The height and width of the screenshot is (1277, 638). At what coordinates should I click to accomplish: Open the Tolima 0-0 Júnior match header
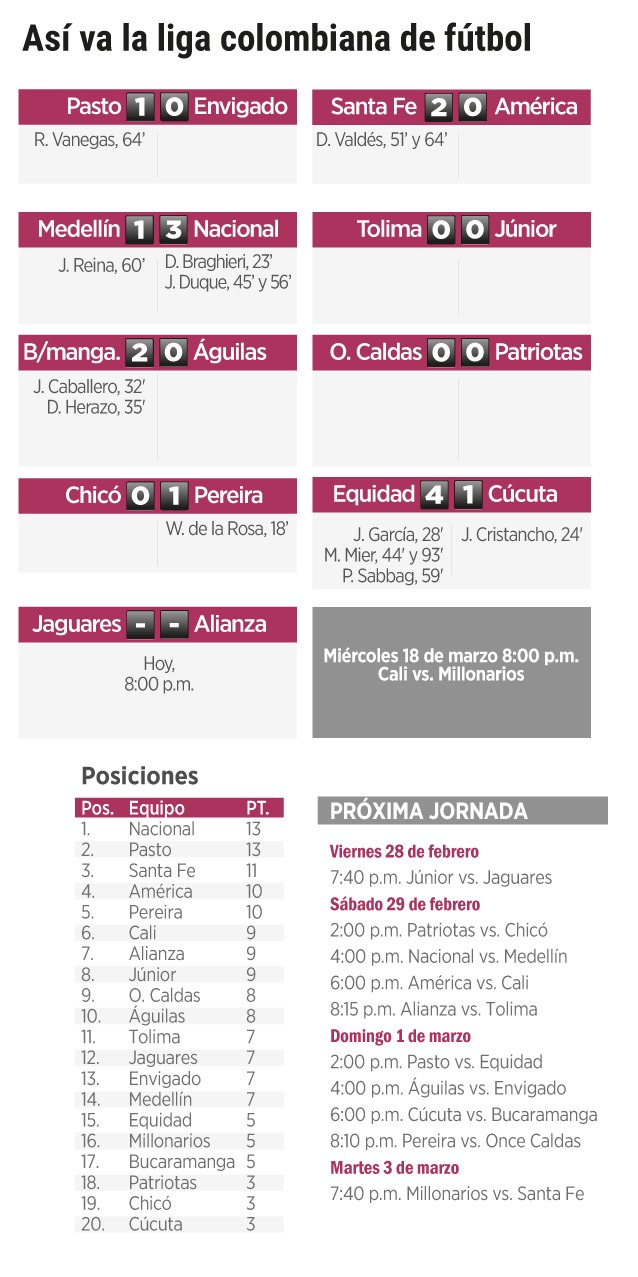click(451, 229)
